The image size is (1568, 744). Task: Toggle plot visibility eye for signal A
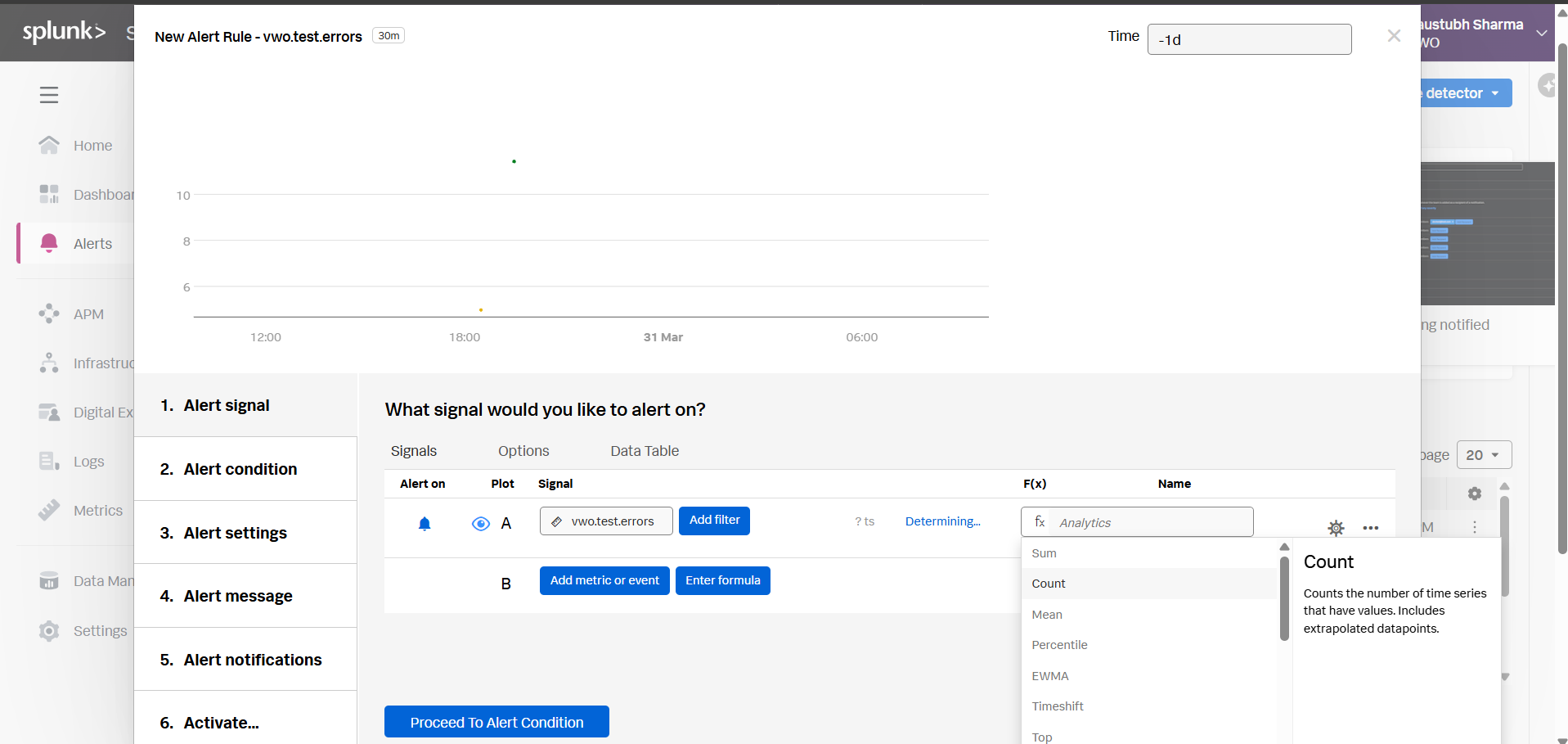[481, 524]
